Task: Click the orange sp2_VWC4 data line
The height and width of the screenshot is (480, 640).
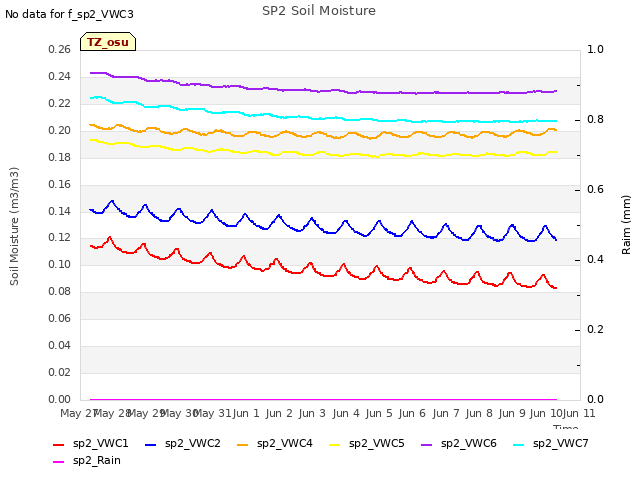Action: pyautogui.click(x=322, y=133)
